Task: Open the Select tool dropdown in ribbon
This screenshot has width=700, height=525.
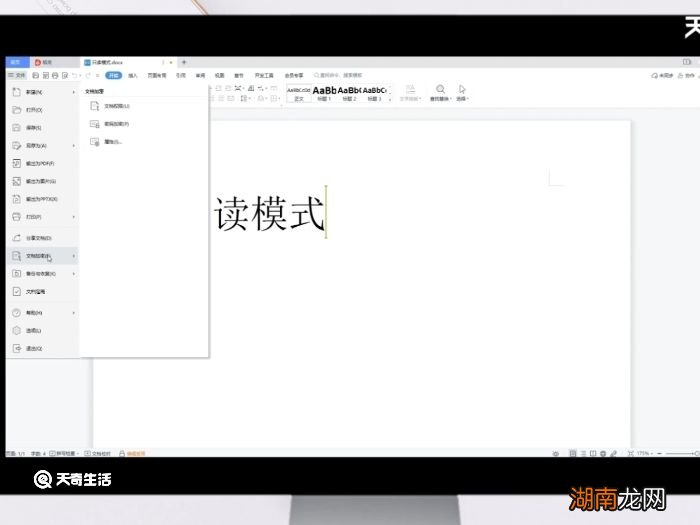Action: tap(467, 99)
